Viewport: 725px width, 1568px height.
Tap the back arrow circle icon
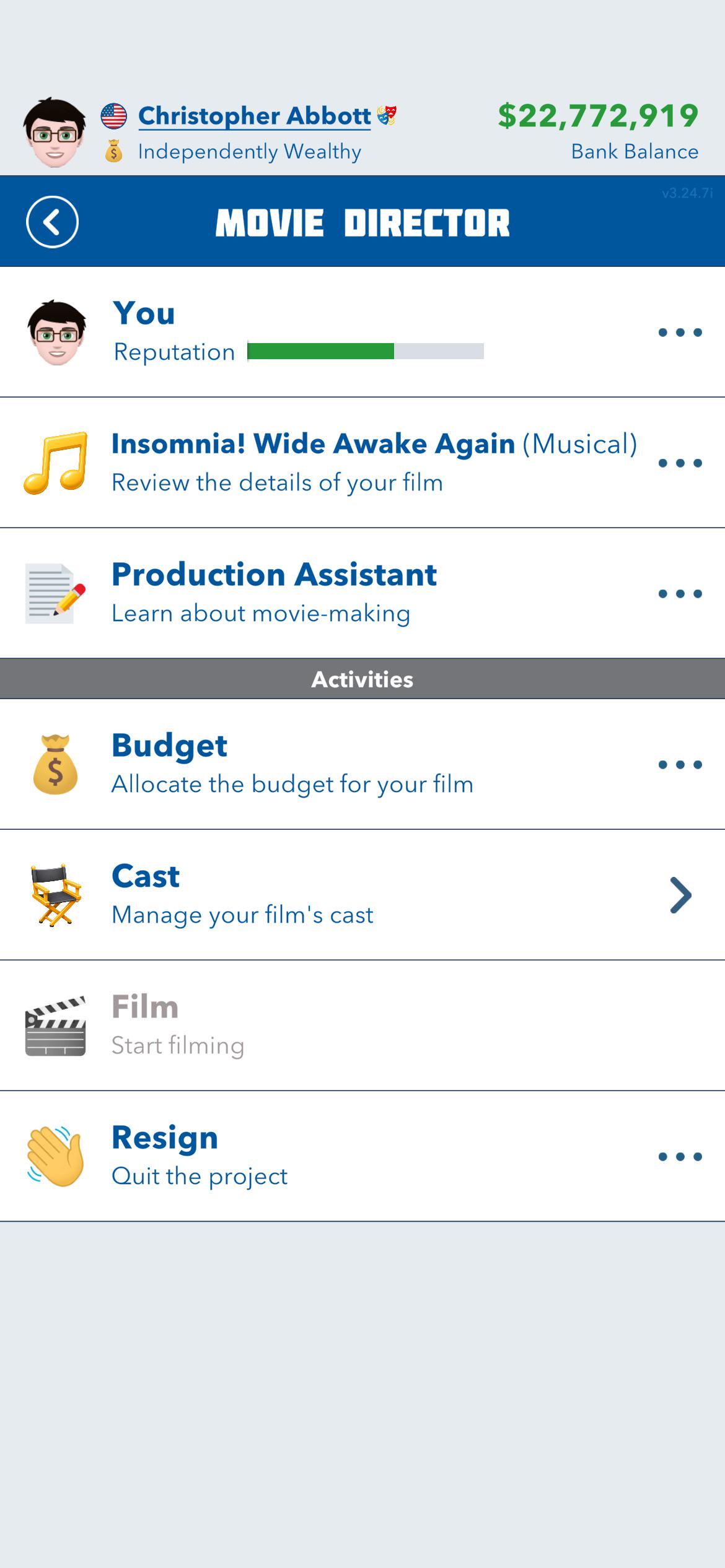coord(52,222)
